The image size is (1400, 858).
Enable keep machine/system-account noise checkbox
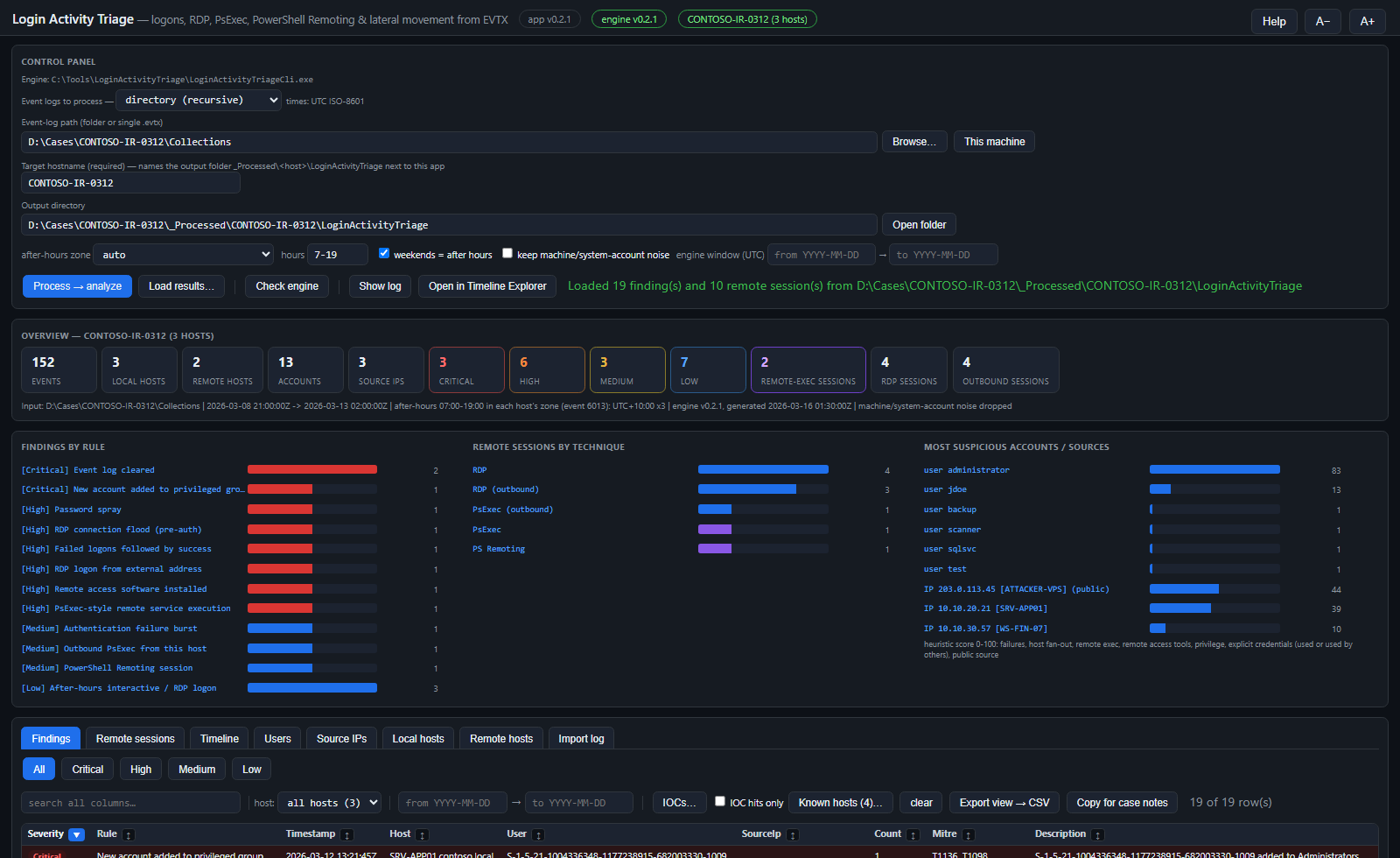[x=507, y=253]
